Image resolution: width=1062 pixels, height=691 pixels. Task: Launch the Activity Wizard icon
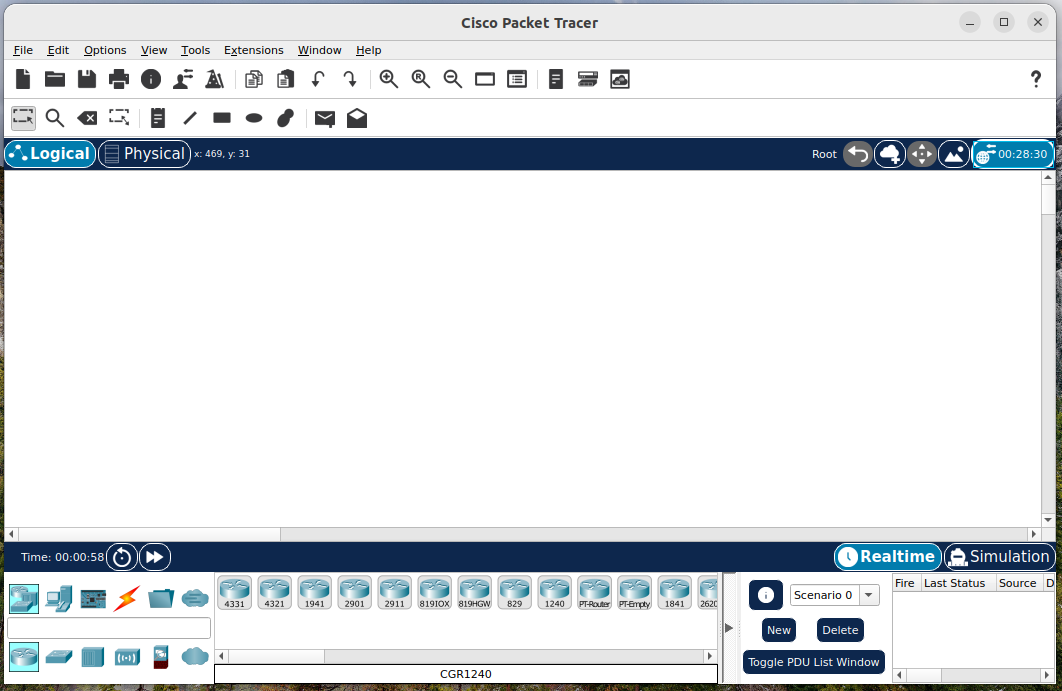[215, 79]
